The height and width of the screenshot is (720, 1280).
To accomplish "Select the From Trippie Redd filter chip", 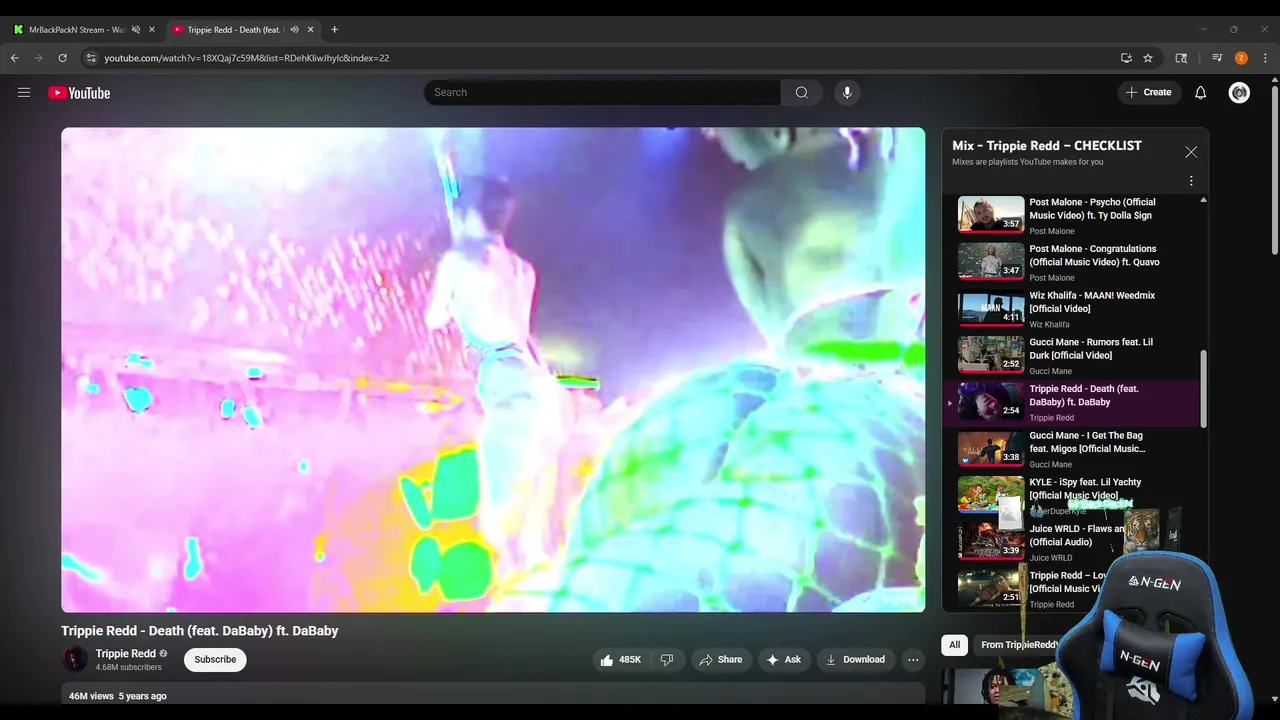I will [1018, 645].
